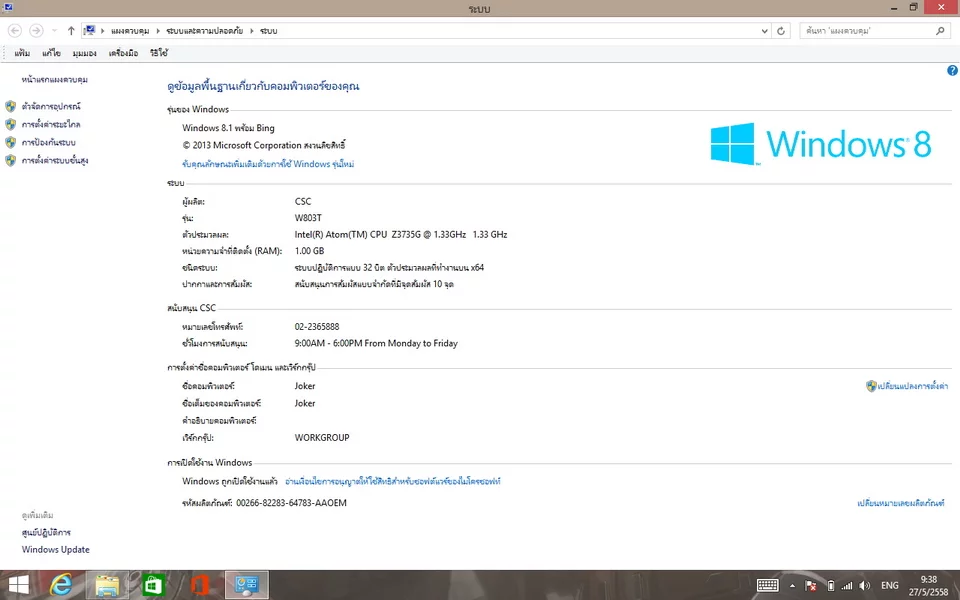The height and width of the screenshot is (600, 960).
Task: Click the blue Help question mark icon
Action: [952, 70]
